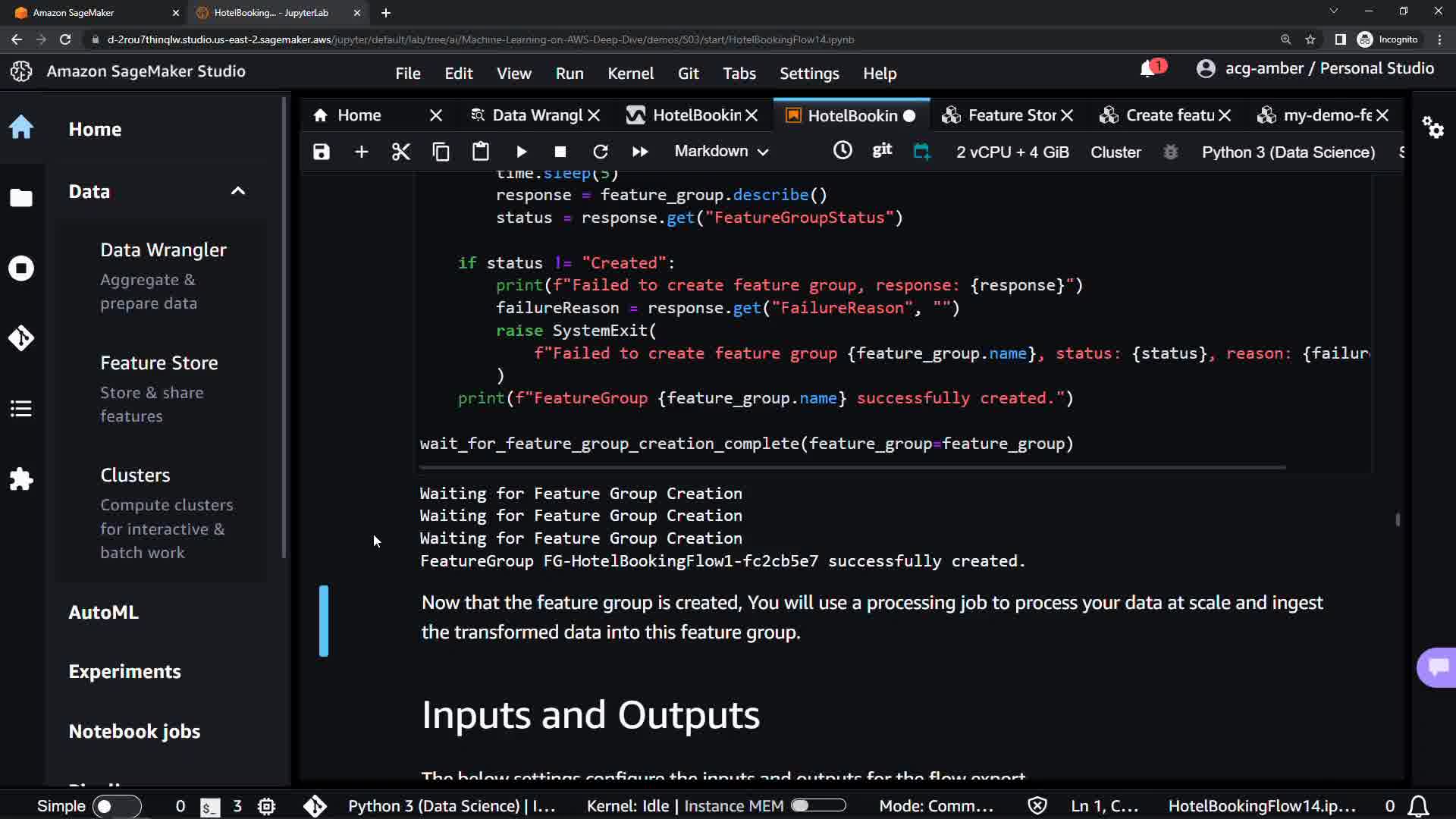
Task: Open the Kernel menu
Action: (x=630, y=74)
